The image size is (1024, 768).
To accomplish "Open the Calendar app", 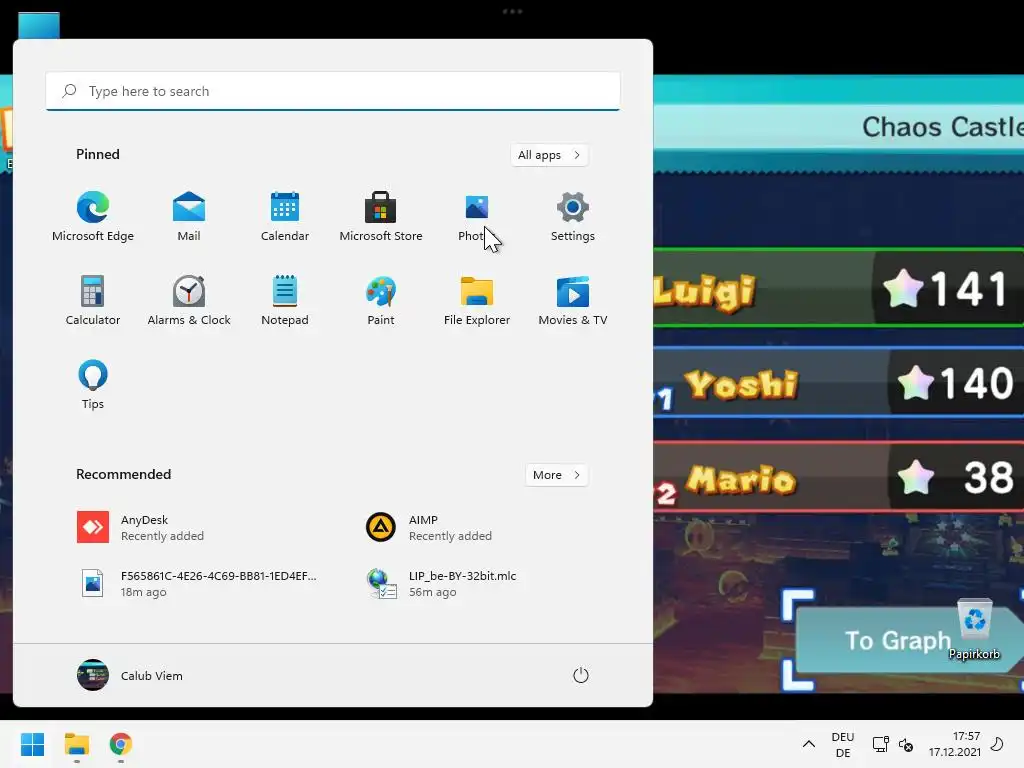I will [x=285, y=217].
